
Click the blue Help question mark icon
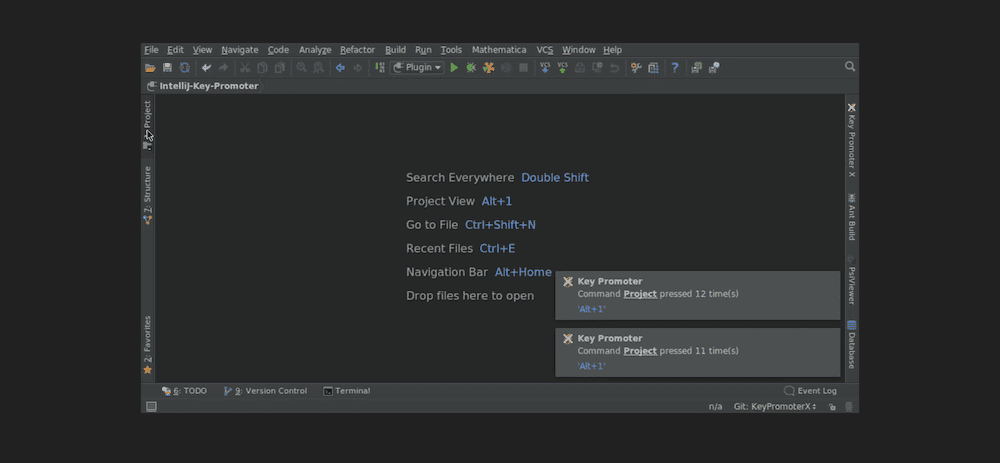[675, 68]
